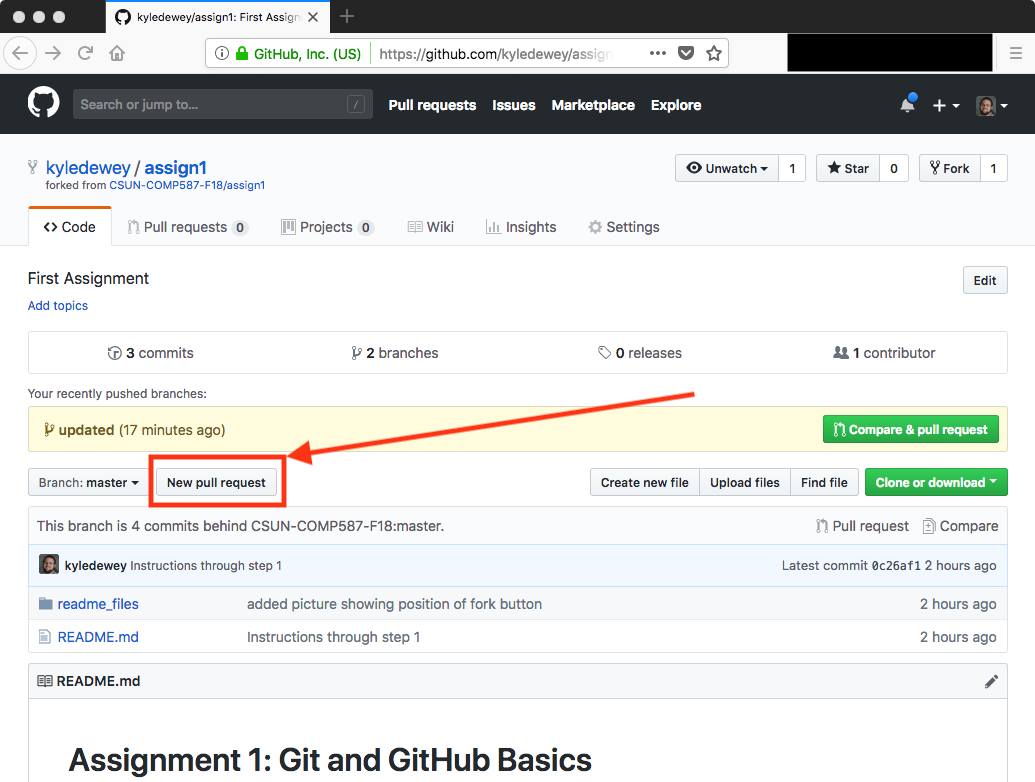View 3 commits
This screenshot has width=1035, height=782.
[150, 353]
